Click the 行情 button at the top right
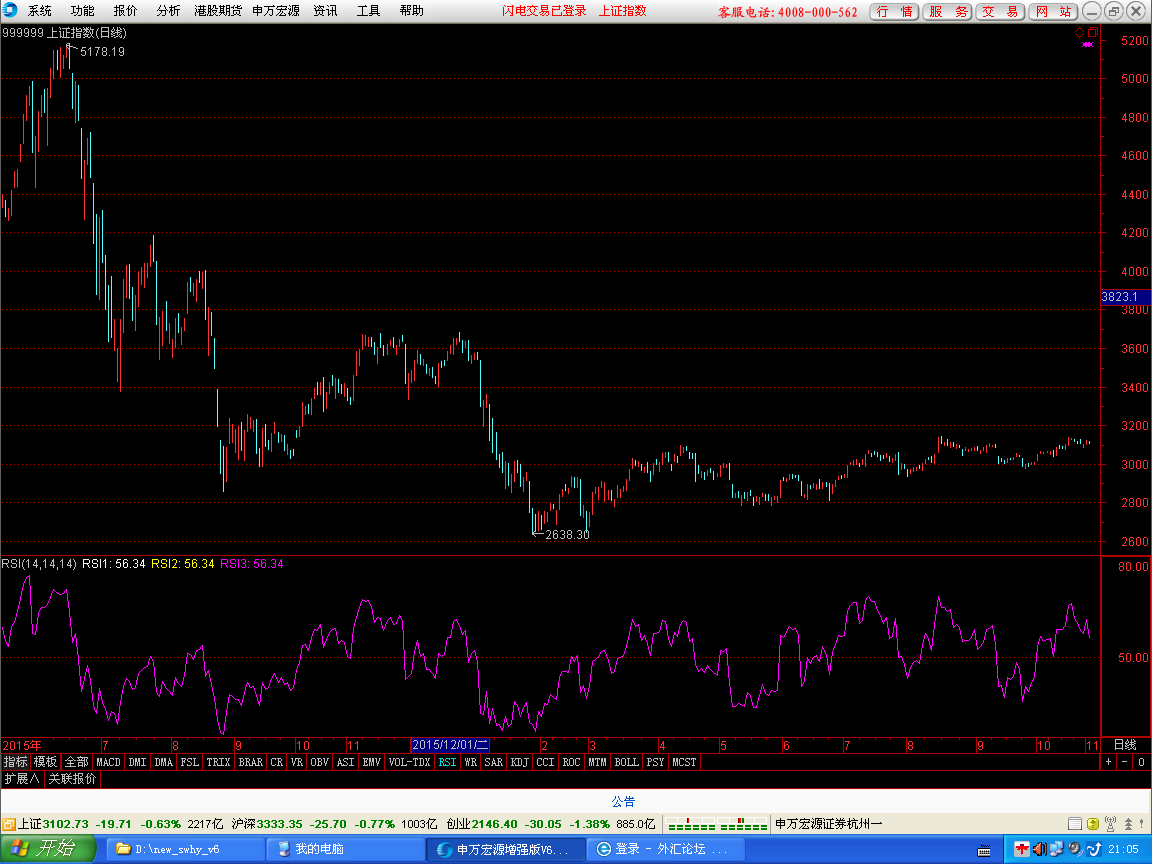 895,12
